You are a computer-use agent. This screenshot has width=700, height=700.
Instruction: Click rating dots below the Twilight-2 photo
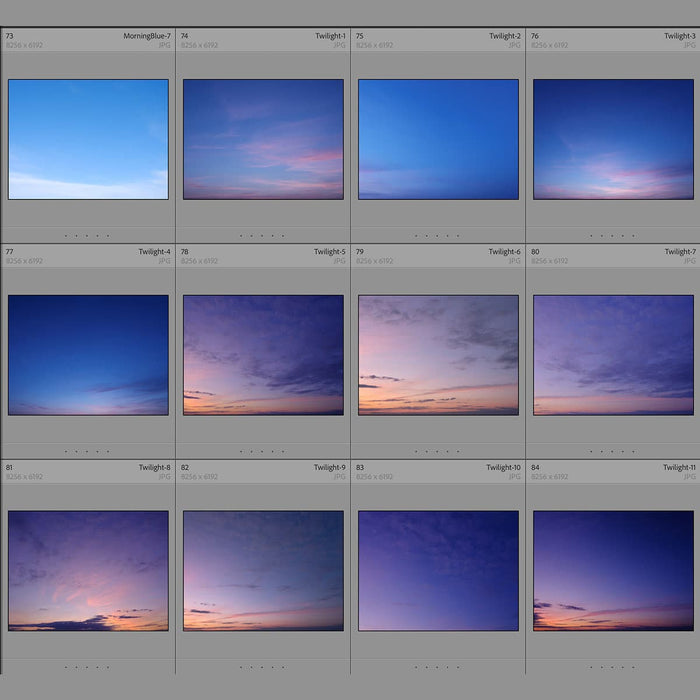[437, 236]
